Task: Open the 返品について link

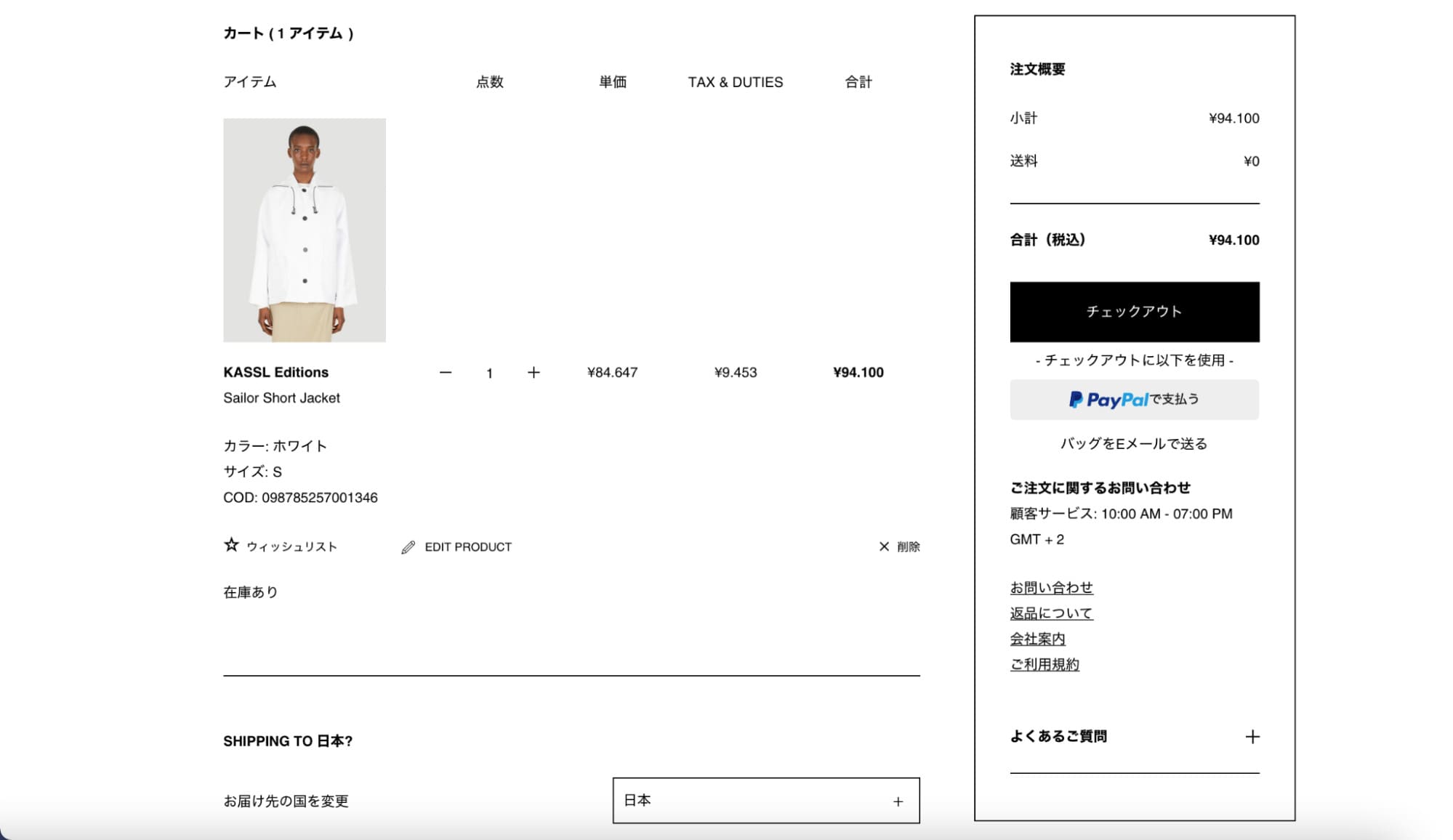Action: click(x=1051, y=613)
